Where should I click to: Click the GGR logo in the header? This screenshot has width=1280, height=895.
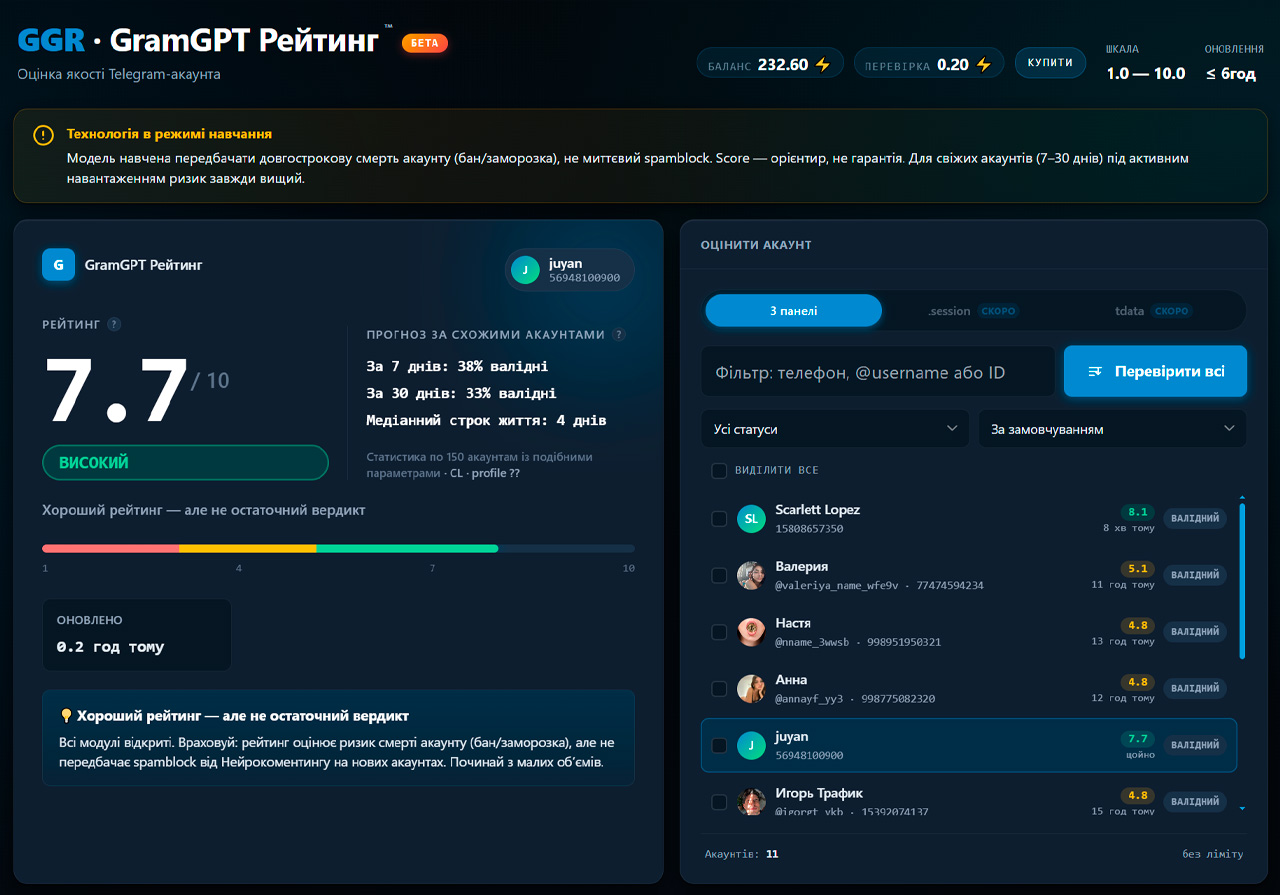click(50, 41)
